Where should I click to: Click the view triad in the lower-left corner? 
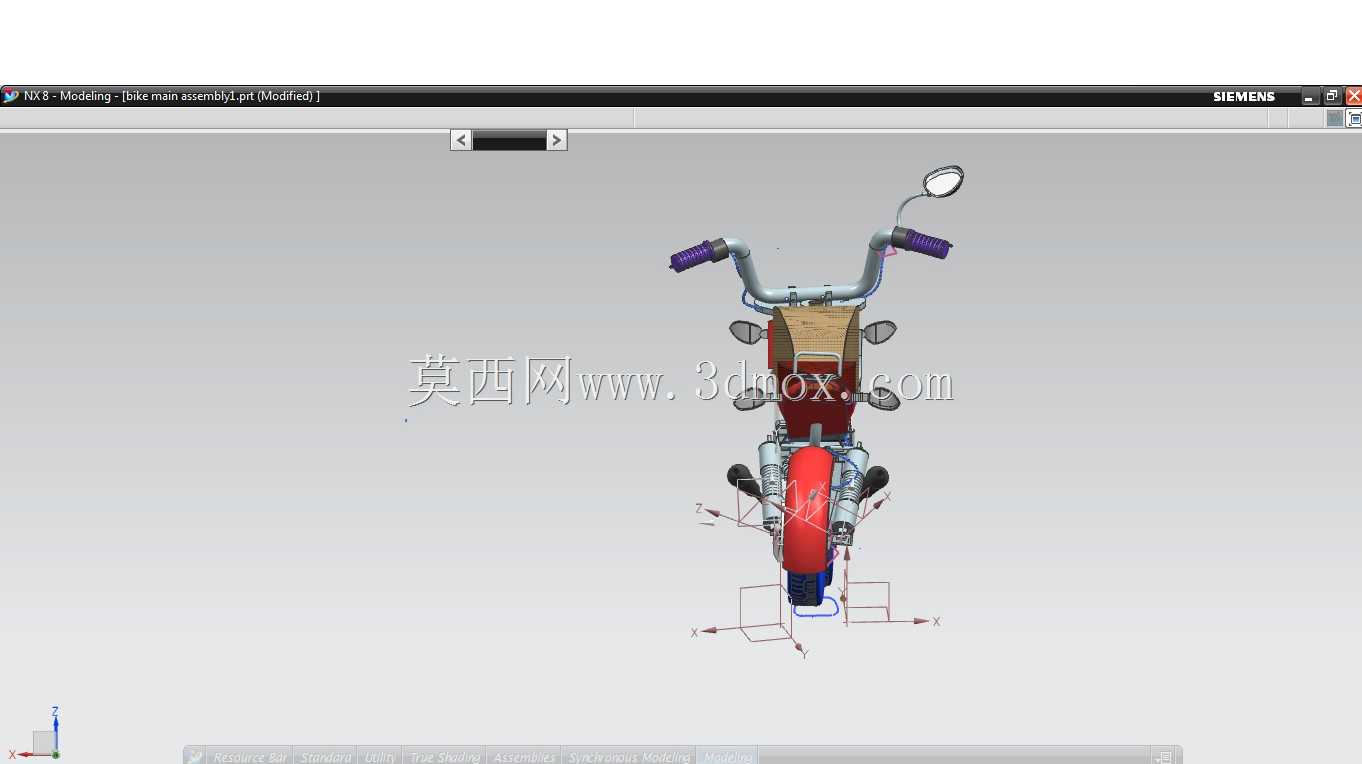tap(38, 736)
